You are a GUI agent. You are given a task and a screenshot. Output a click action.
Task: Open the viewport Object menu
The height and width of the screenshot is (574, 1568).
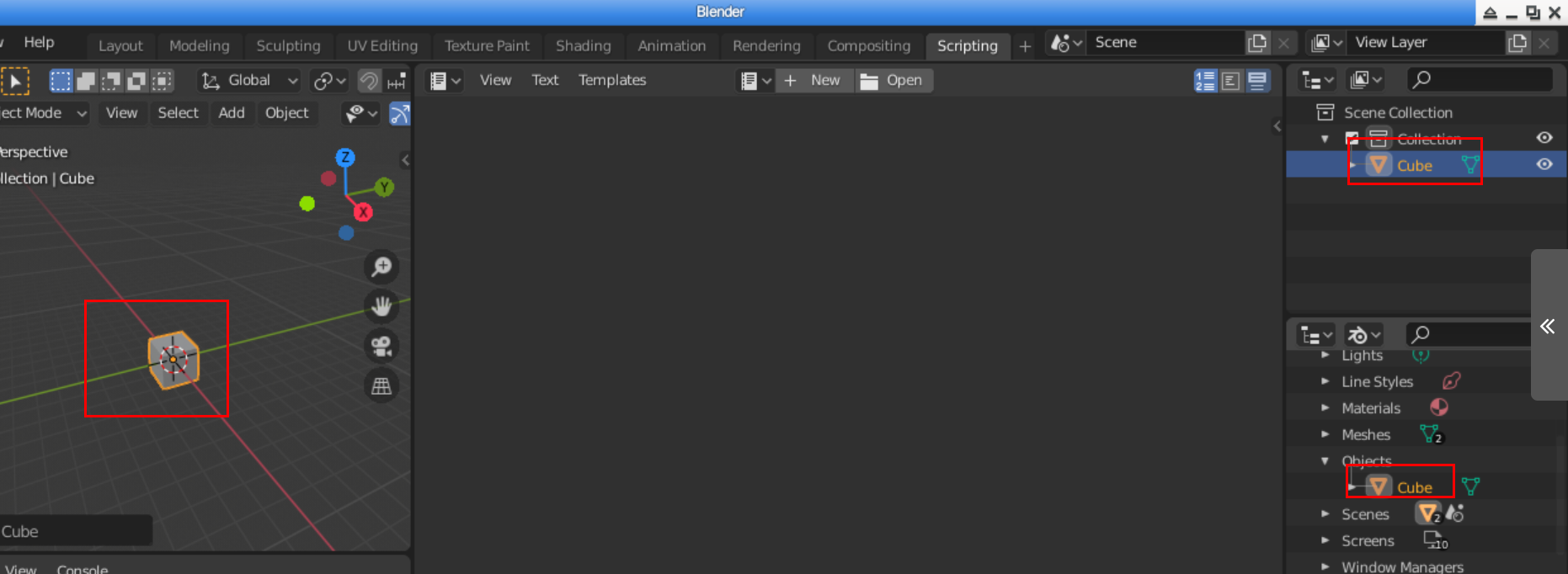coord(286,113)
